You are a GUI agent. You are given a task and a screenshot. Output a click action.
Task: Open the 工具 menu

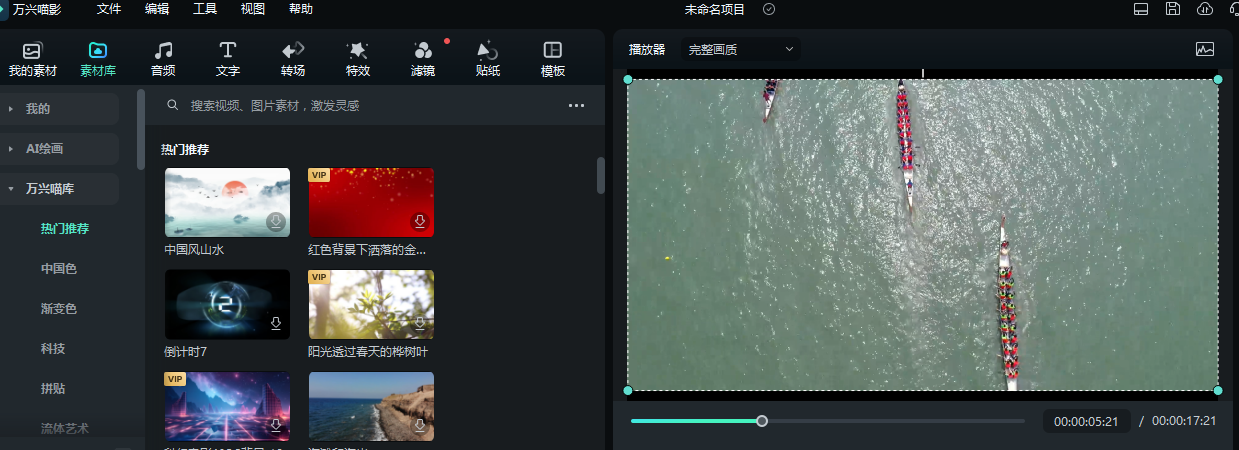pyautogui.click(x=205, y=9)
